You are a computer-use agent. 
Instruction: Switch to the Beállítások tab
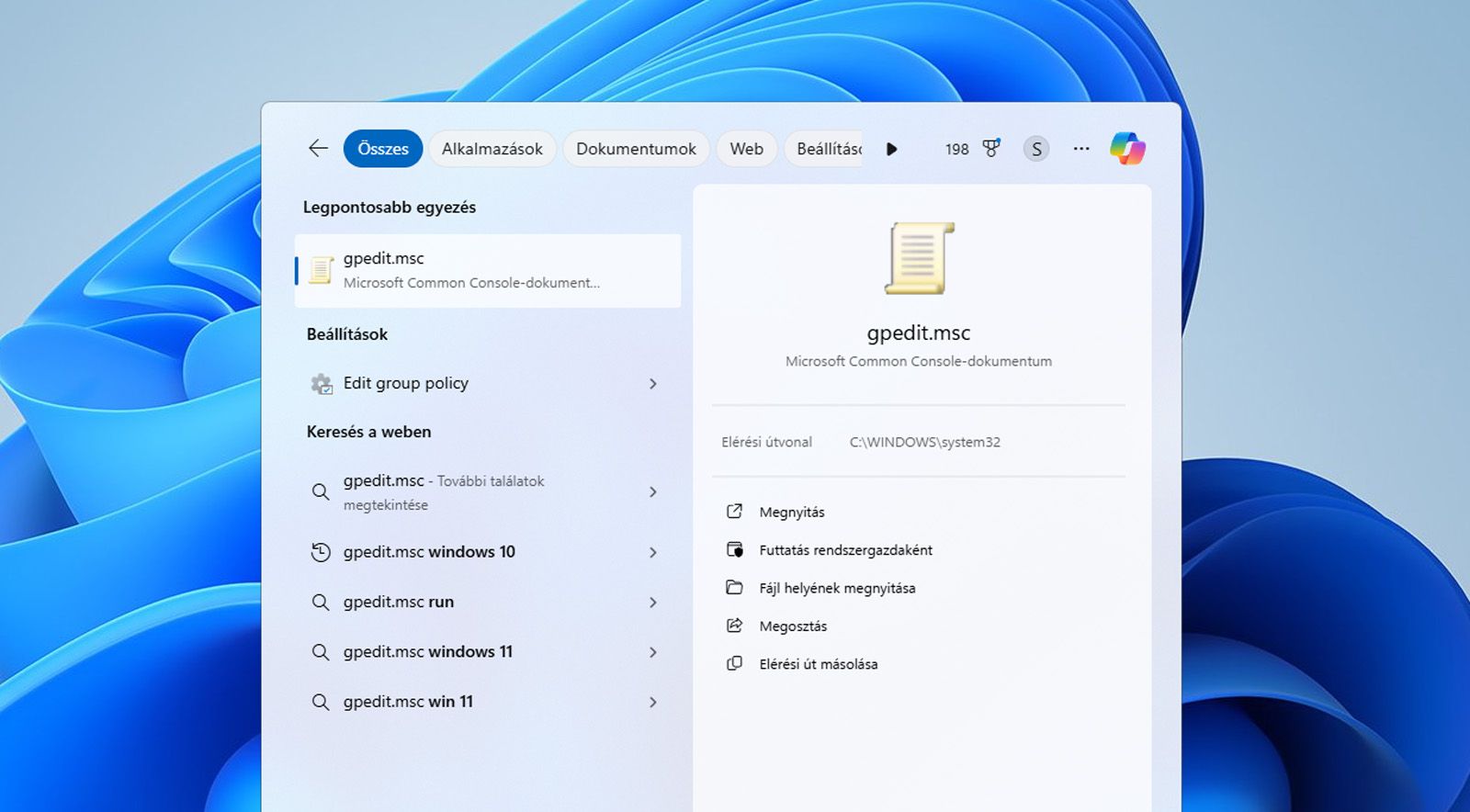(x=824, y=149)
